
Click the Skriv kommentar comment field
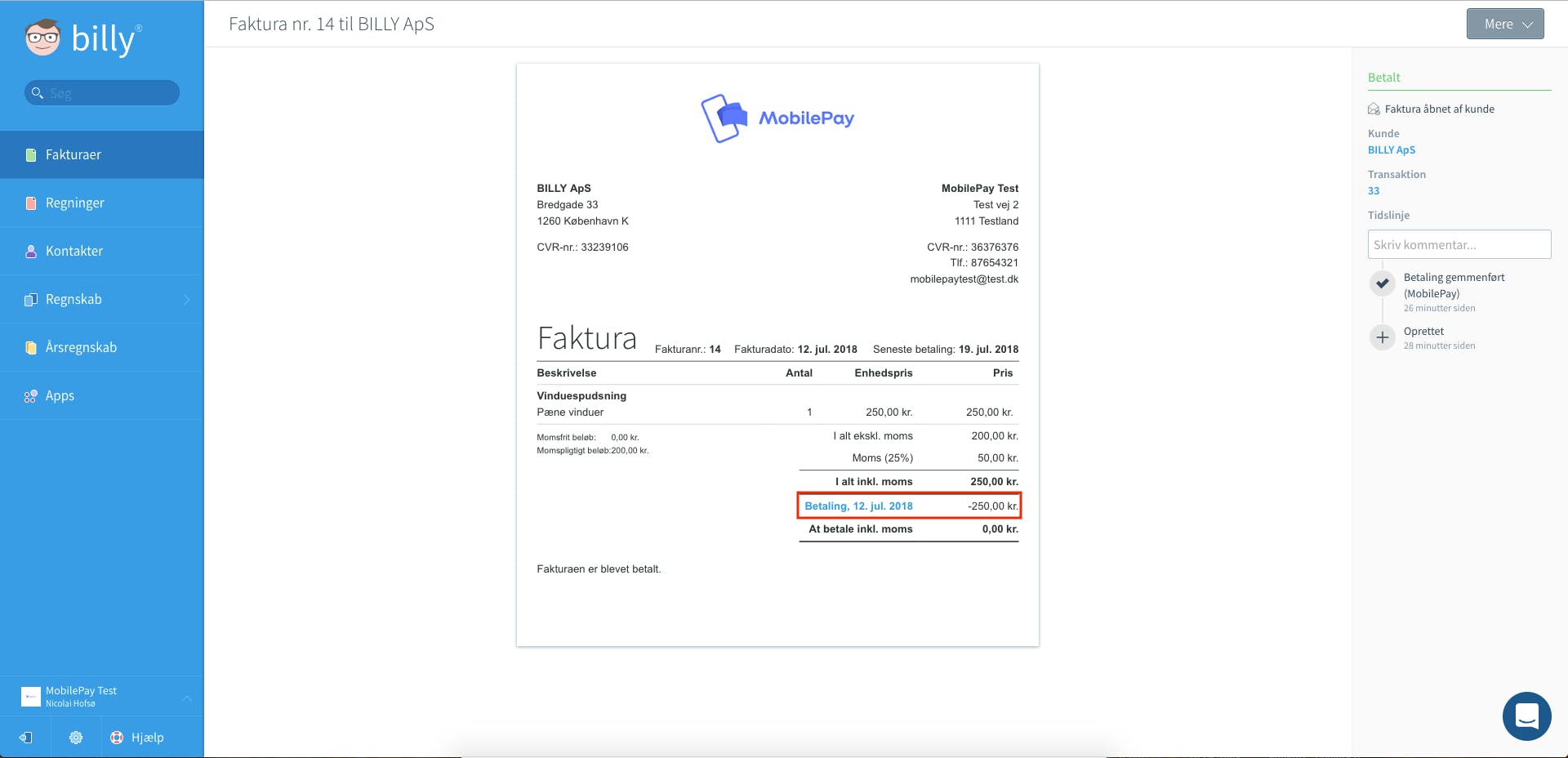pos(1459,244)
